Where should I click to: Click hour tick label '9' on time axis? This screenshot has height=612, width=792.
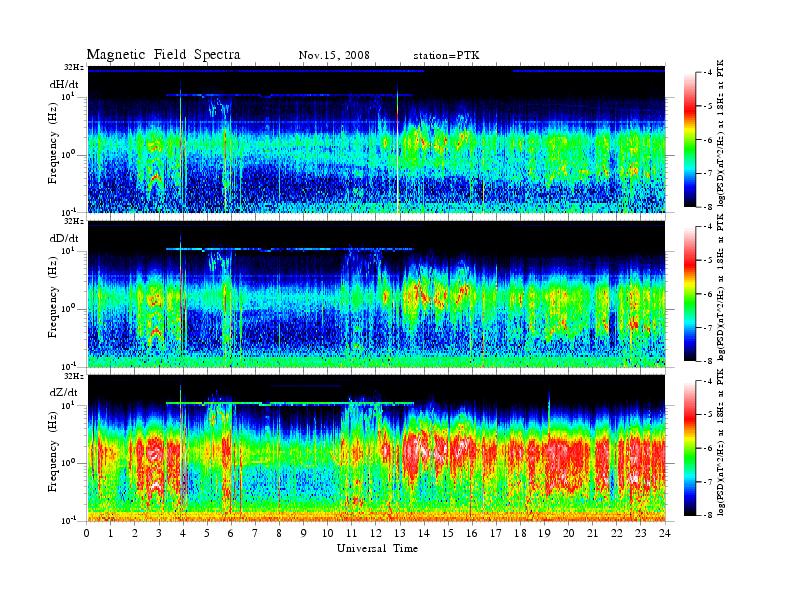pyautogui.click(x=304, y=533)
